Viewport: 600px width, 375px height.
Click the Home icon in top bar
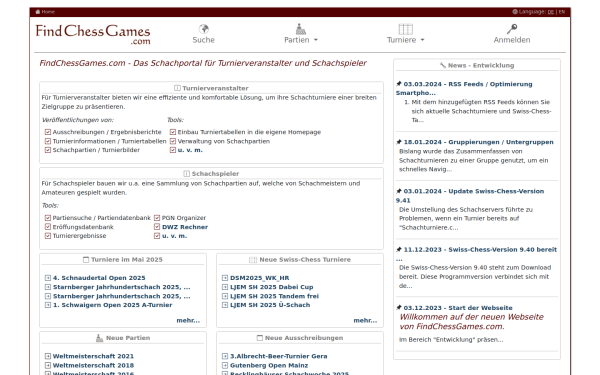click(x=38, y=12)
